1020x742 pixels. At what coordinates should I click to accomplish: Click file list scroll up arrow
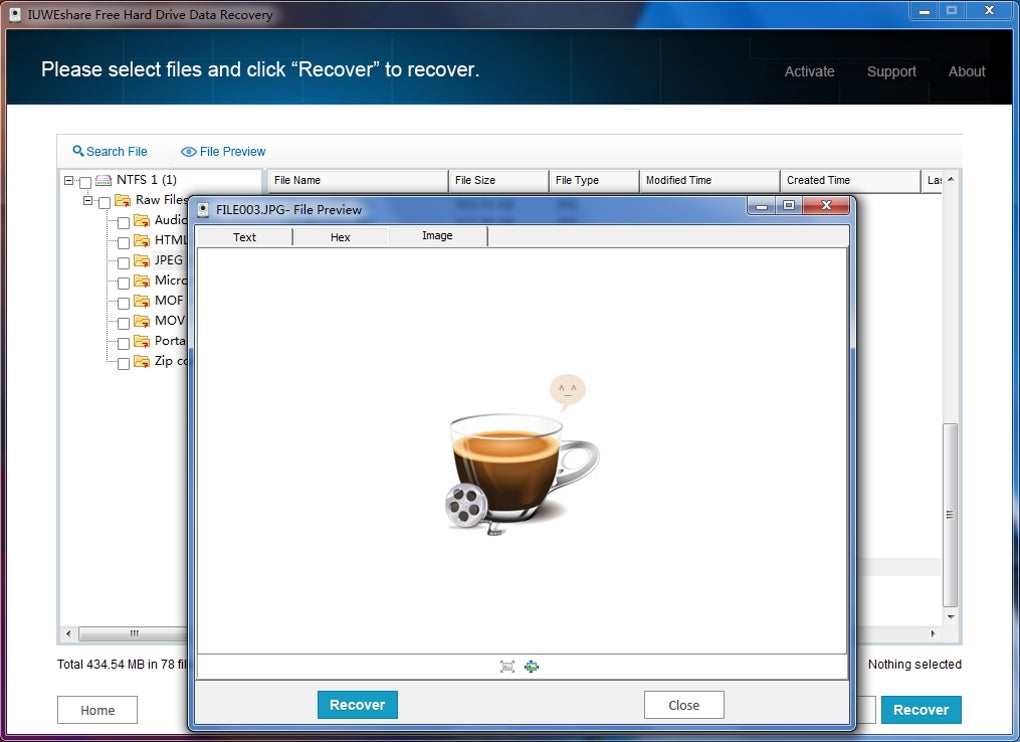pos(951,179)
